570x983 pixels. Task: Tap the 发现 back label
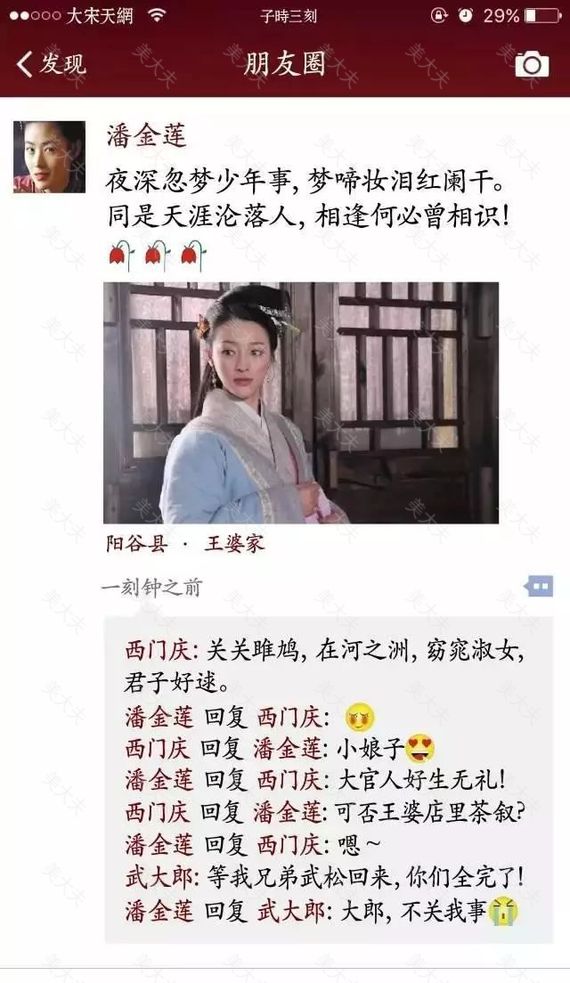[x=63, y=64]
